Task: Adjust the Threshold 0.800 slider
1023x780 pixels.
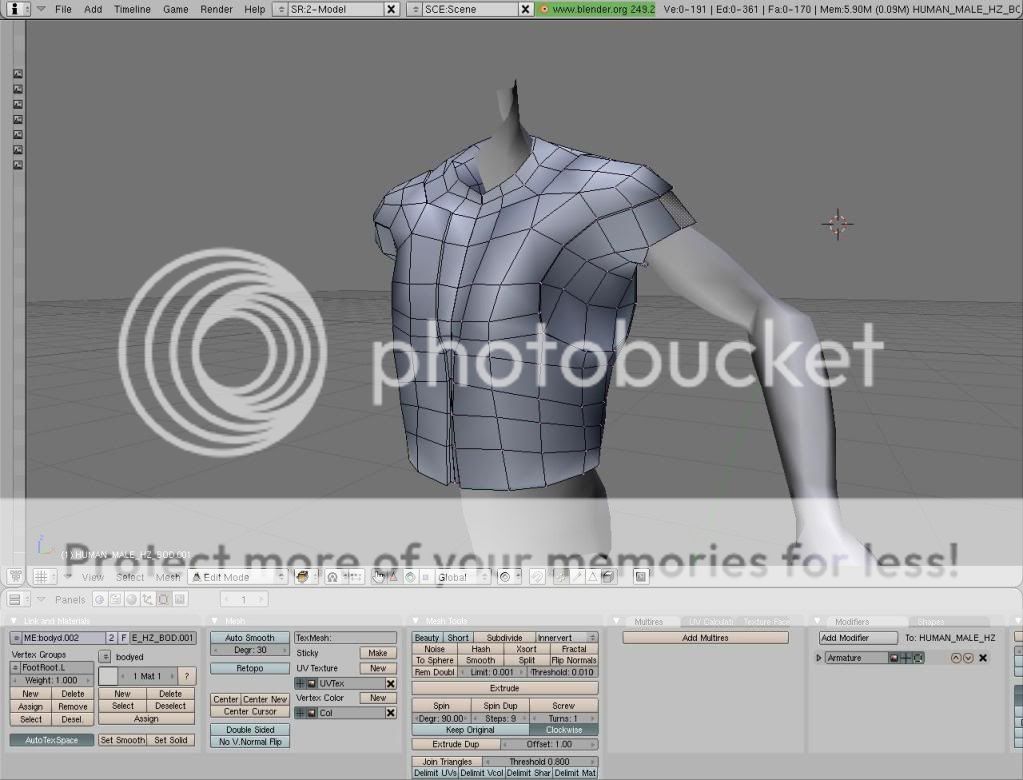Action: coord(540,762)
